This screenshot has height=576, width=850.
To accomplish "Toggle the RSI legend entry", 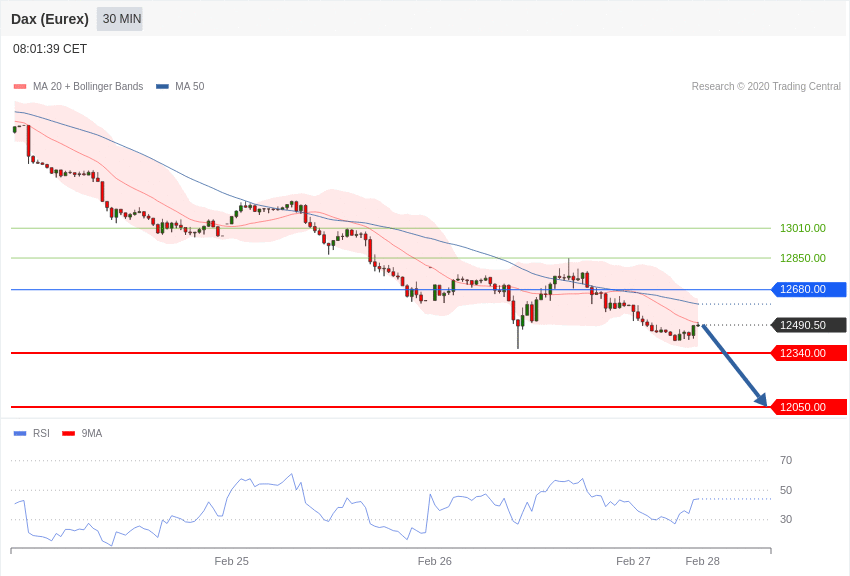I will (41, 433).
